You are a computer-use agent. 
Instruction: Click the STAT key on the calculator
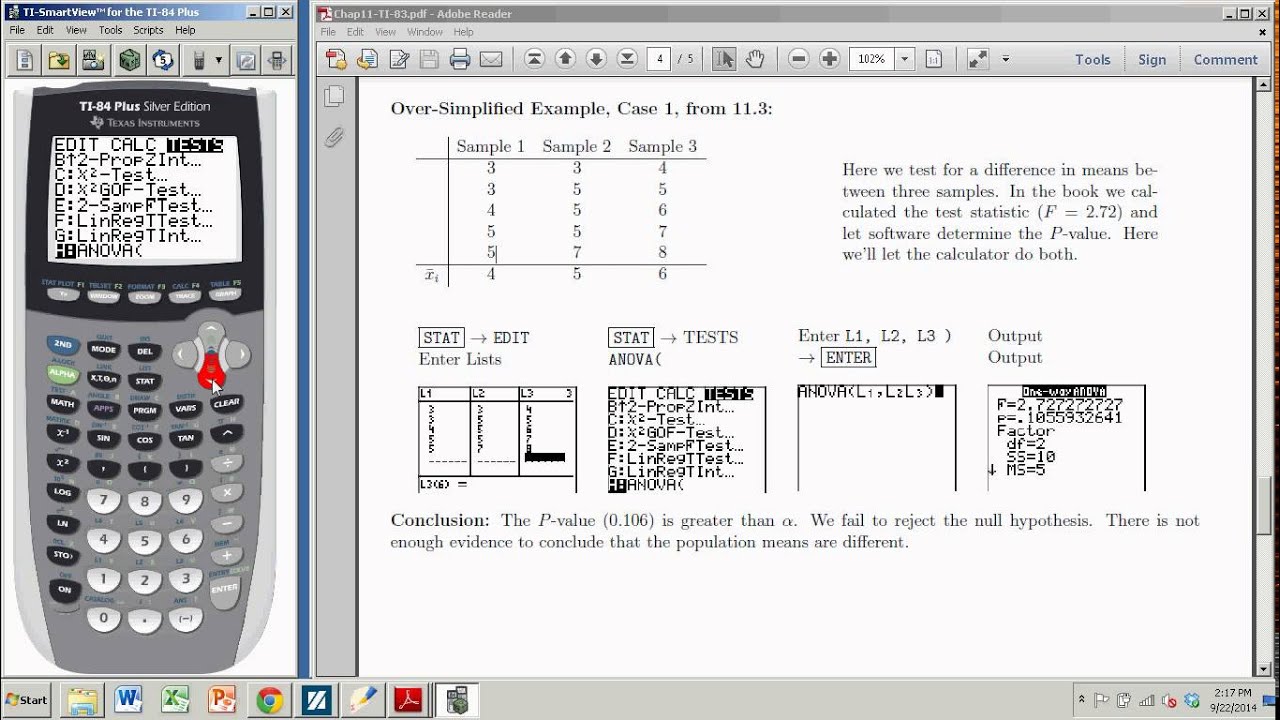pos(145,380)
